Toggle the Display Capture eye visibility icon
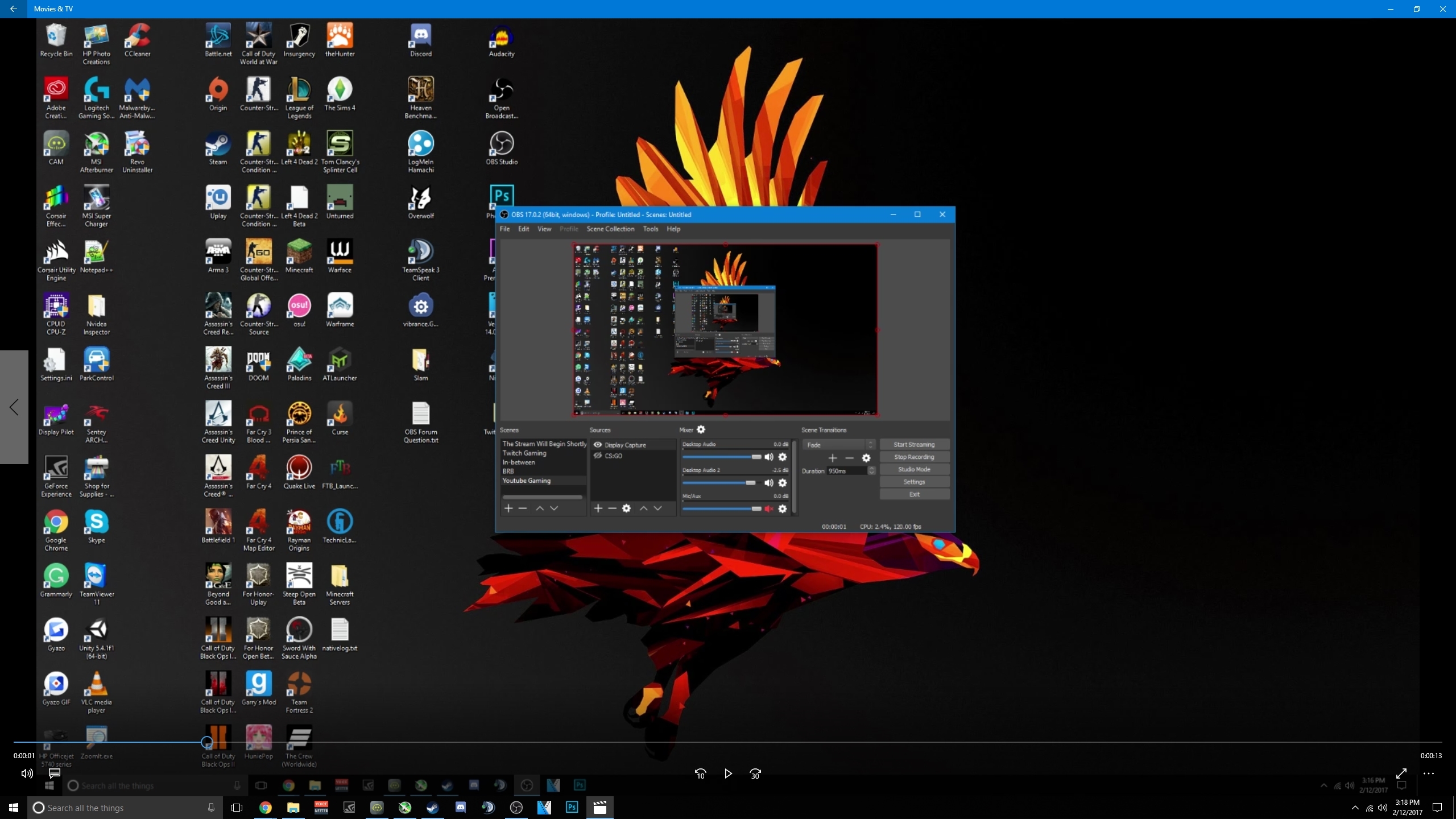This screenshot has width=1456, height=819. (598, 445)
